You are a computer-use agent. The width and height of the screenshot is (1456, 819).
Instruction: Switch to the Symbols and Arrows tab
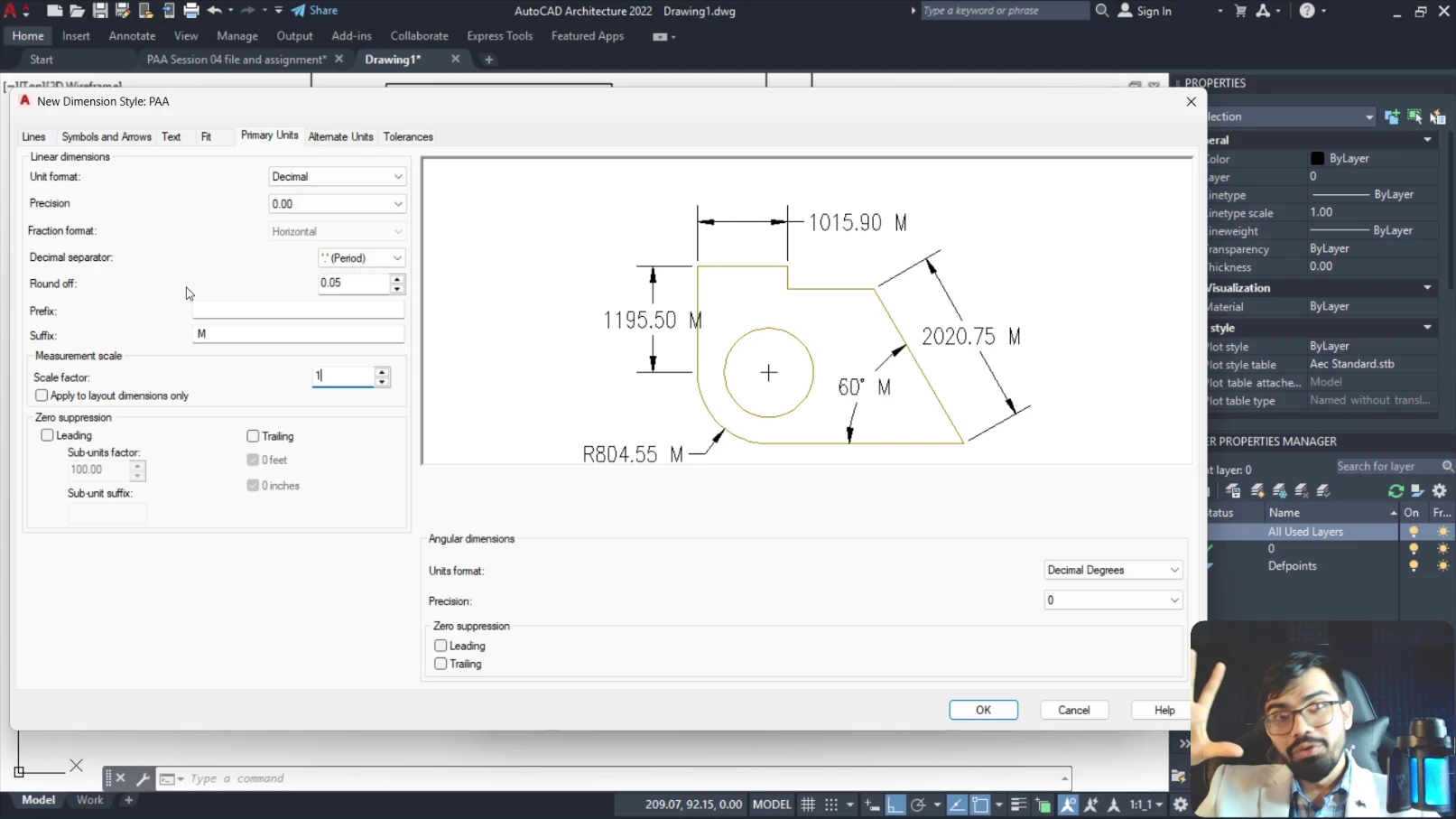pyautogui.click(x=107, y=137)
